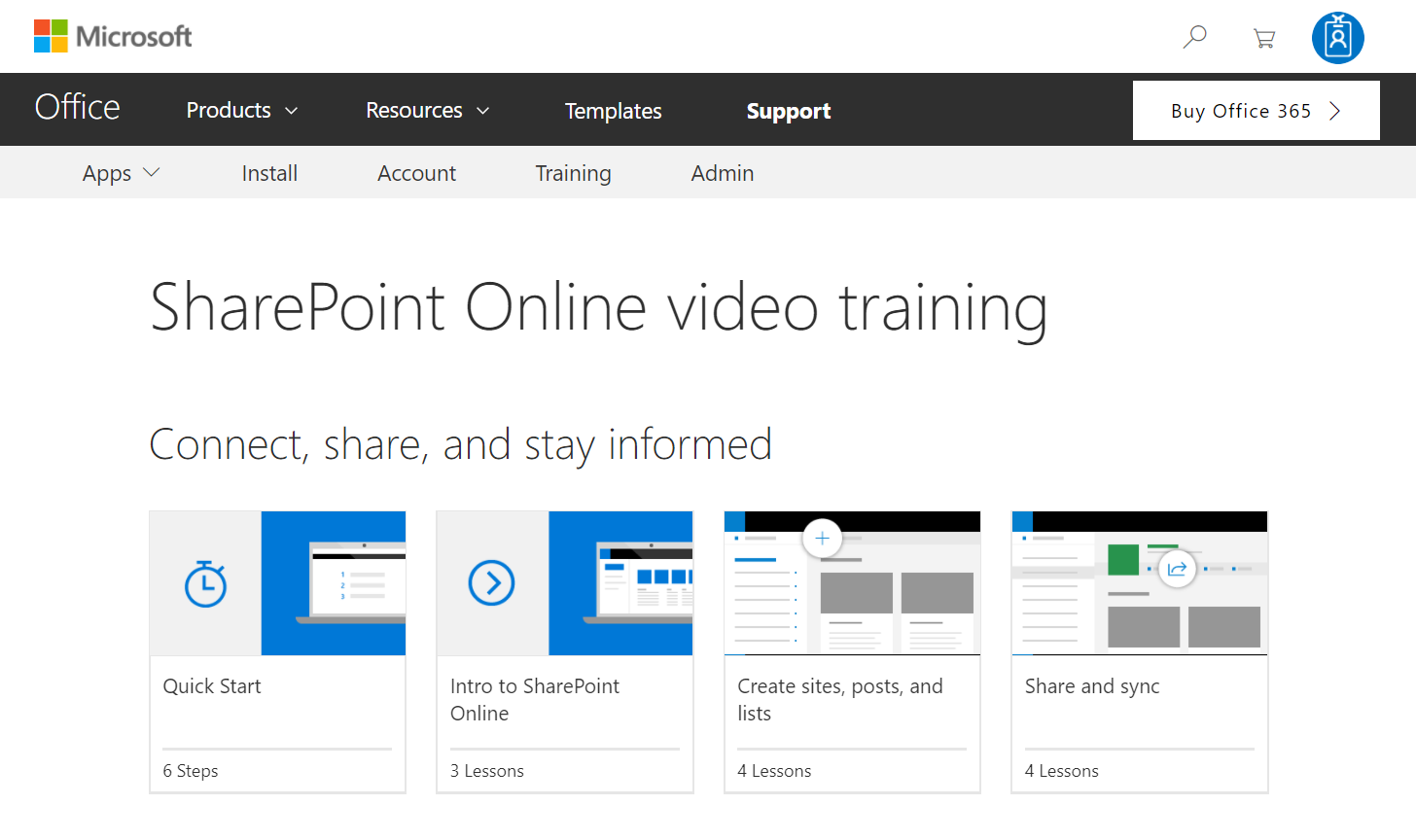Image resolution: width=1416 pixels, height=840 pixels.
Task: Go to the Install tab
Action: pyautogui.click(x=269, y=173)
